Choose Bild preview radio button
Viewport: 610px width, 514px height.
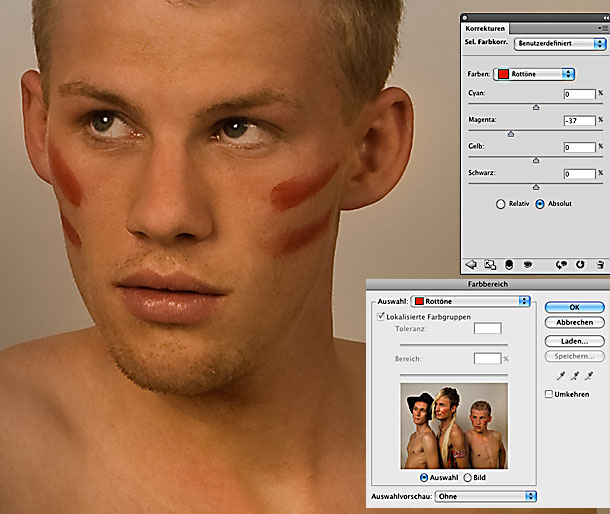467,477
